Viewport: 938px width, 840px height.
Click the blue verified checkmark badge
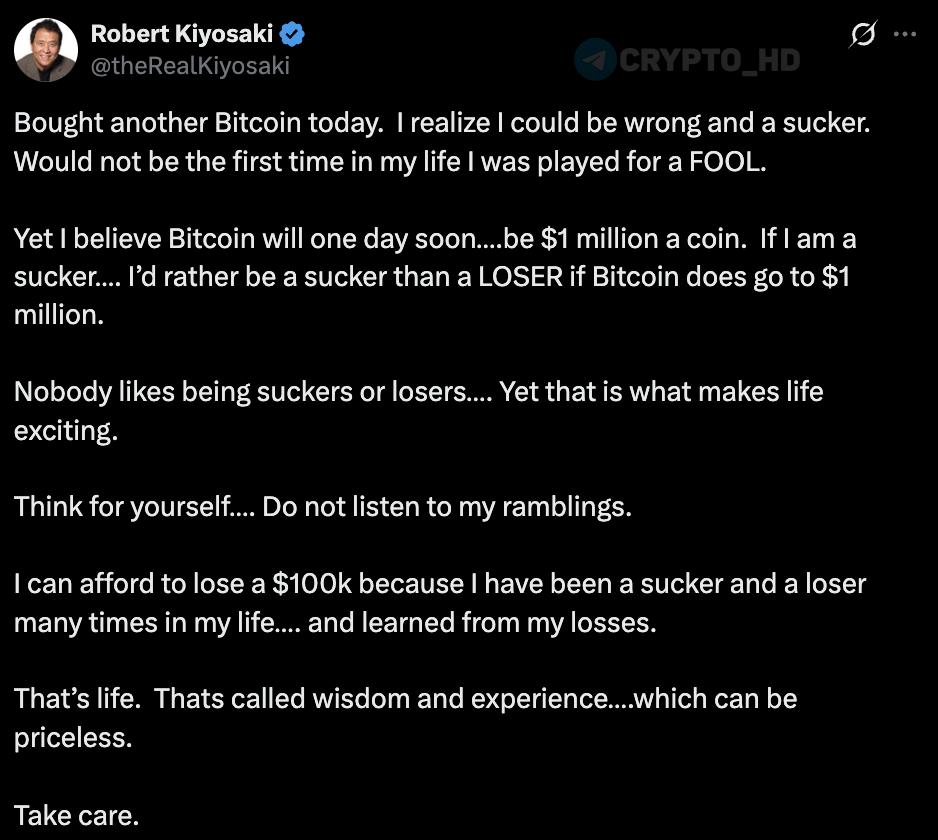292,34
